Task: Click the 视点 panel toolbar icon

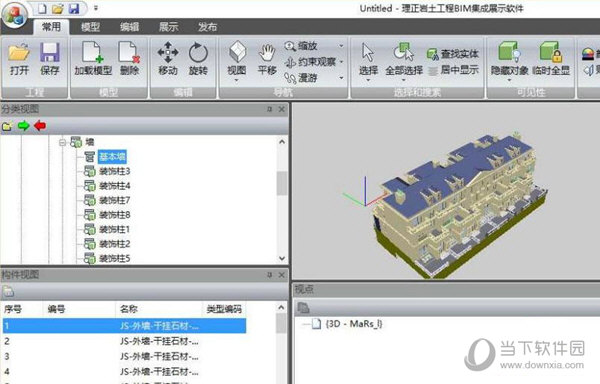Action: 303,308
